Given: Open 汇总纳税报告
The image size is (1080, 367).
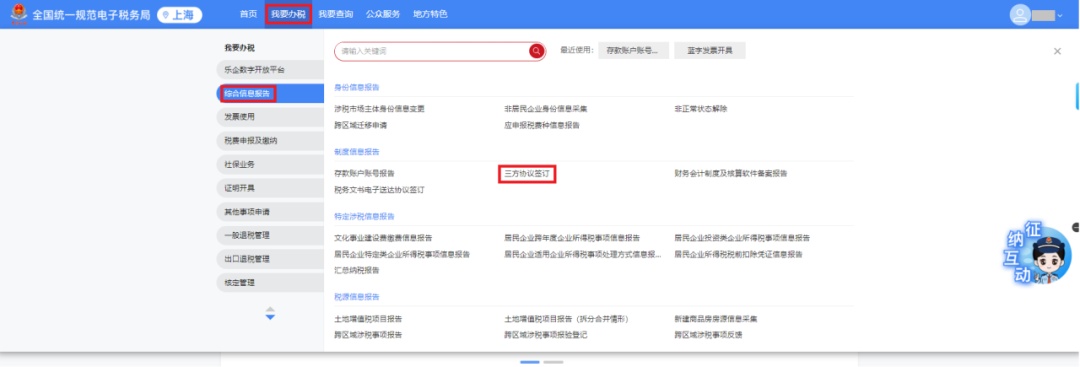Looking at the screenshot, I should point(357,271).
